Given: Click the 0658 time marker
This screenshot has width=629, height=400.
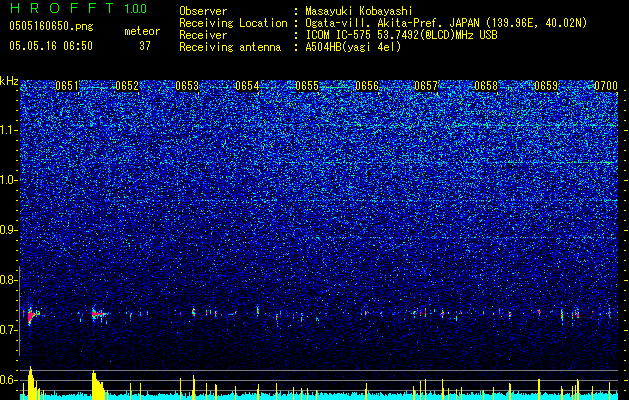Looking at the screenshot, I should pos(486,86).
